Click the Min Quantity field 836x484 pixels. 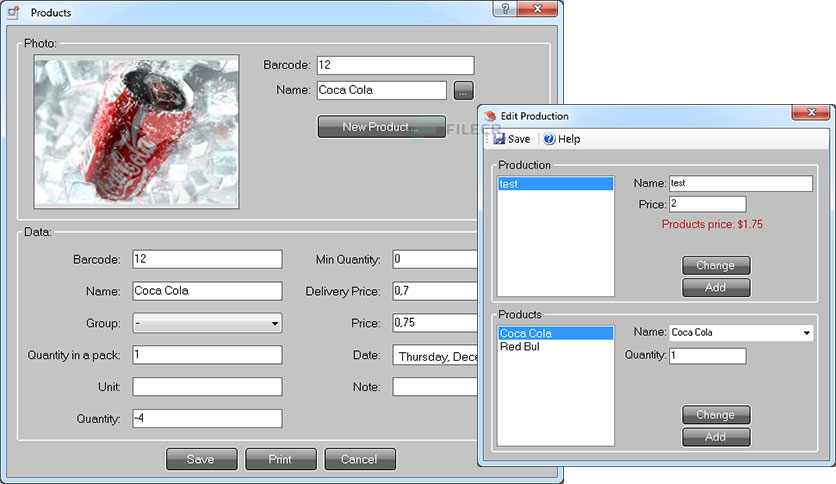click(435, 259)
